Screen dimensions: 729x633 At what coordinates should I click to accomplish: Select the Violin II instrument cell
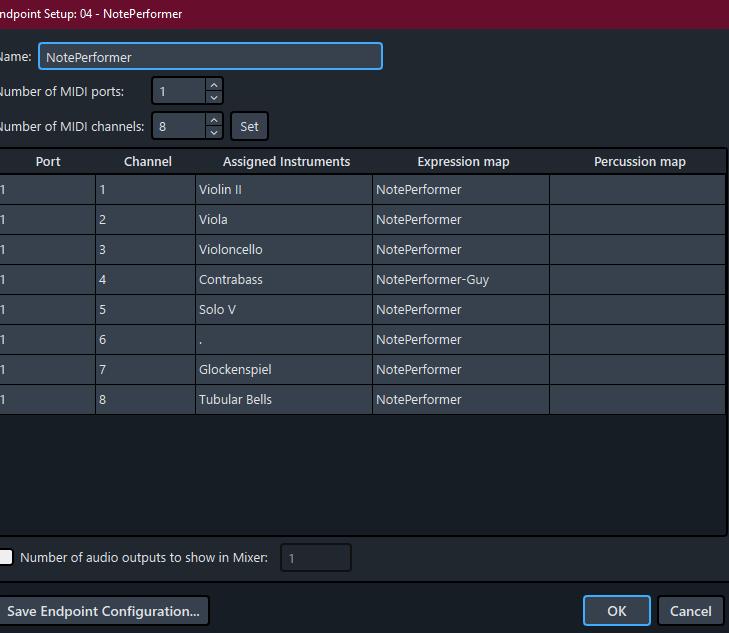(x=284, y=190)
